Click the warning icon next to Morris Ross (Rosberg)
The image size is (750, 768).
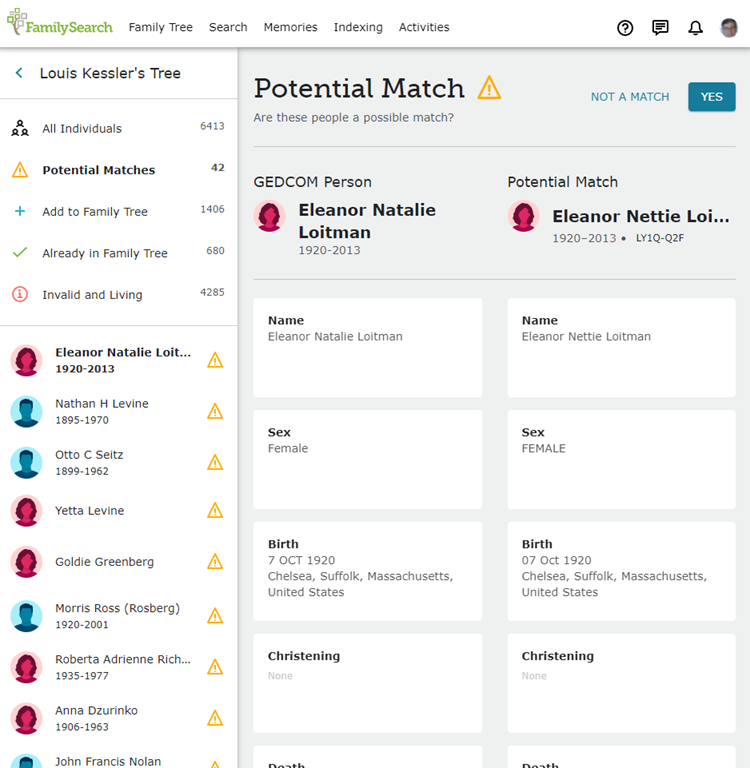215,616
